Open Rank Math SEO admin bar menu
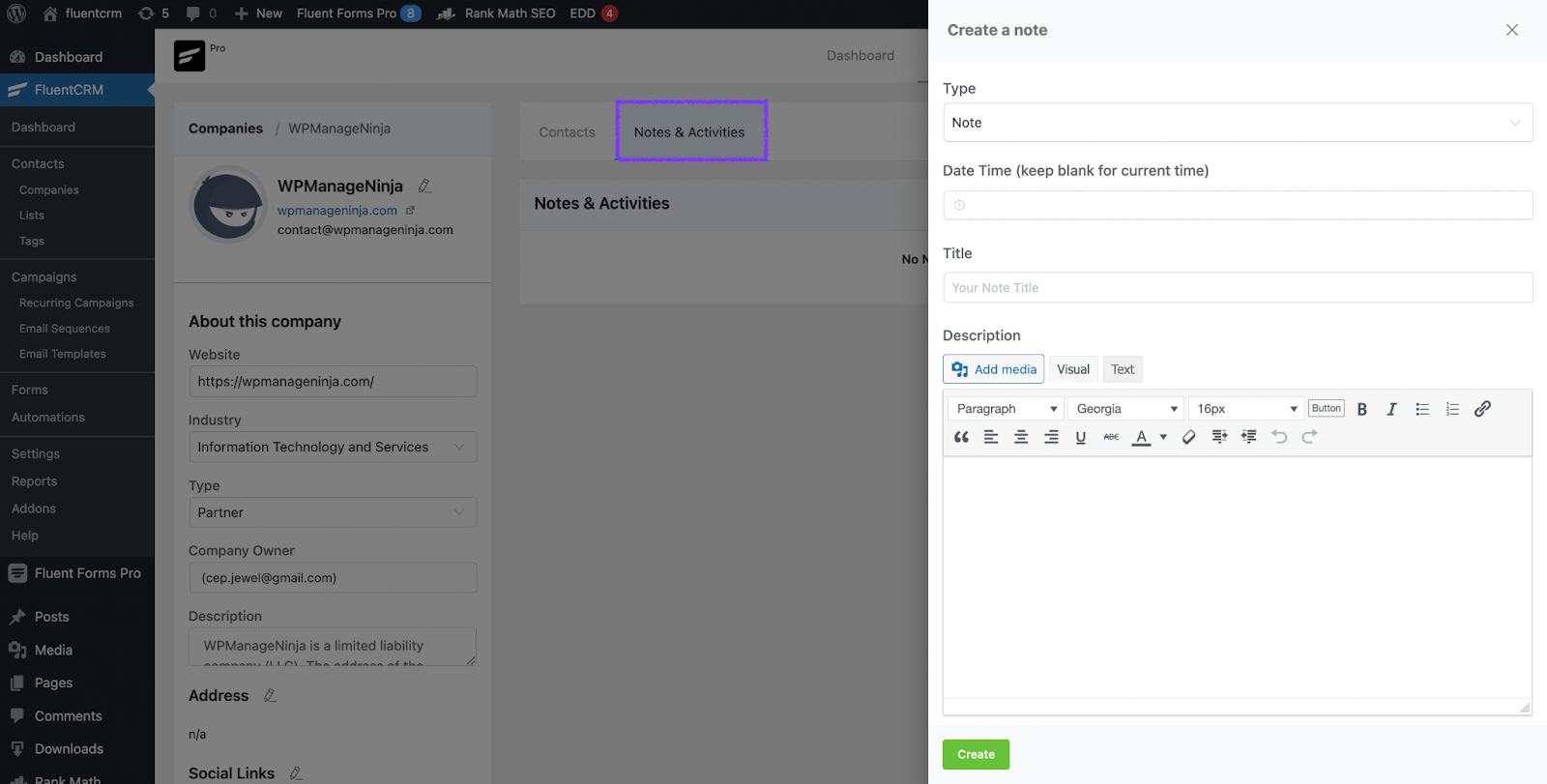Viewport: 1547px width, 784px height. (x=496, y=14)
